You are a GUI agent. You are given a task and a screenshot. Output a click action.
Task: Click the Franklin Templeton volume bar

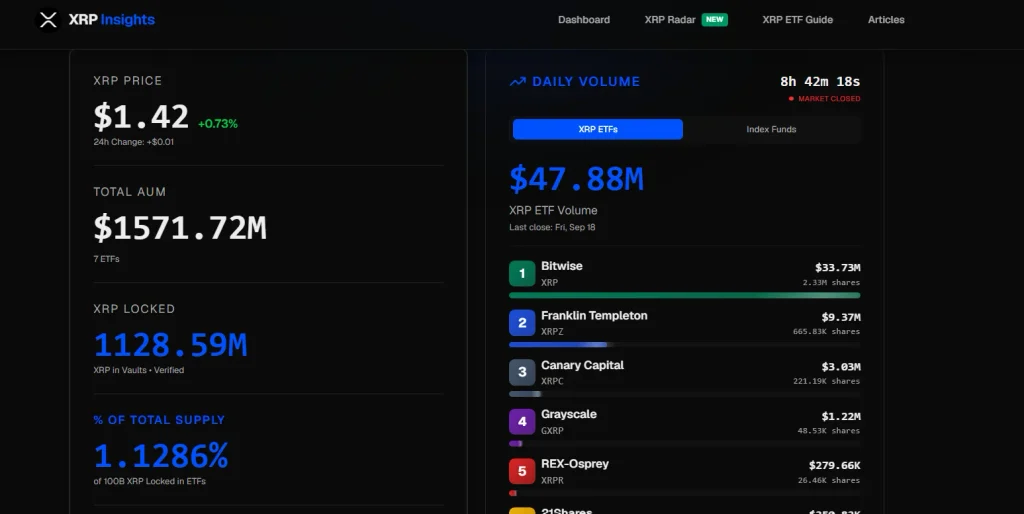point(684,345)
